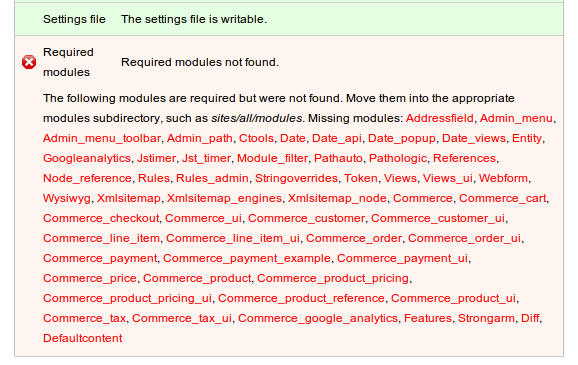This screenshot has width=578, height=365.
Task: Select the Commerce_payment_example module link
Action: coord(247,258)
